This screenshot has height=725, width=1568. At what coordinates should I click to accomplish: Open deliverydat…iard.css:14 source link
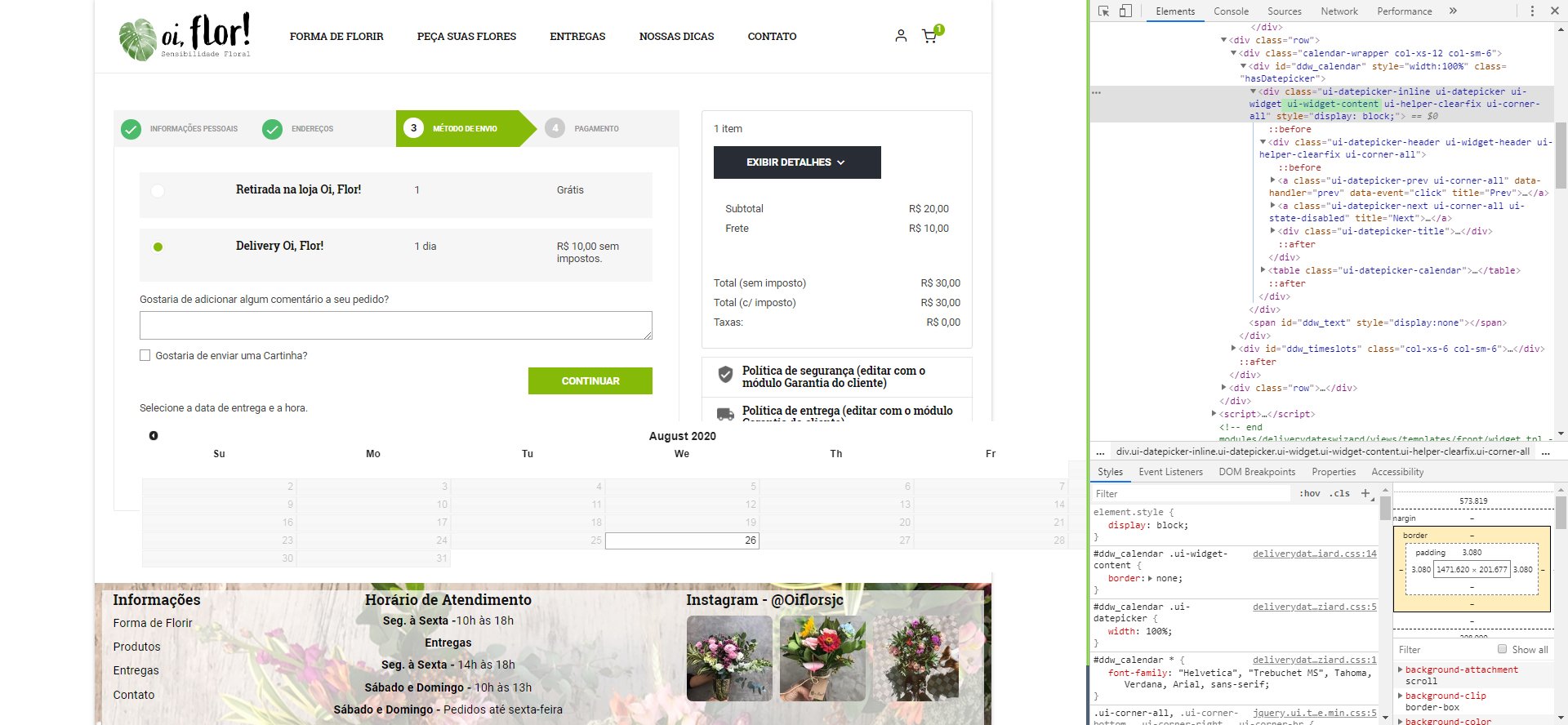click(1315, 554)
